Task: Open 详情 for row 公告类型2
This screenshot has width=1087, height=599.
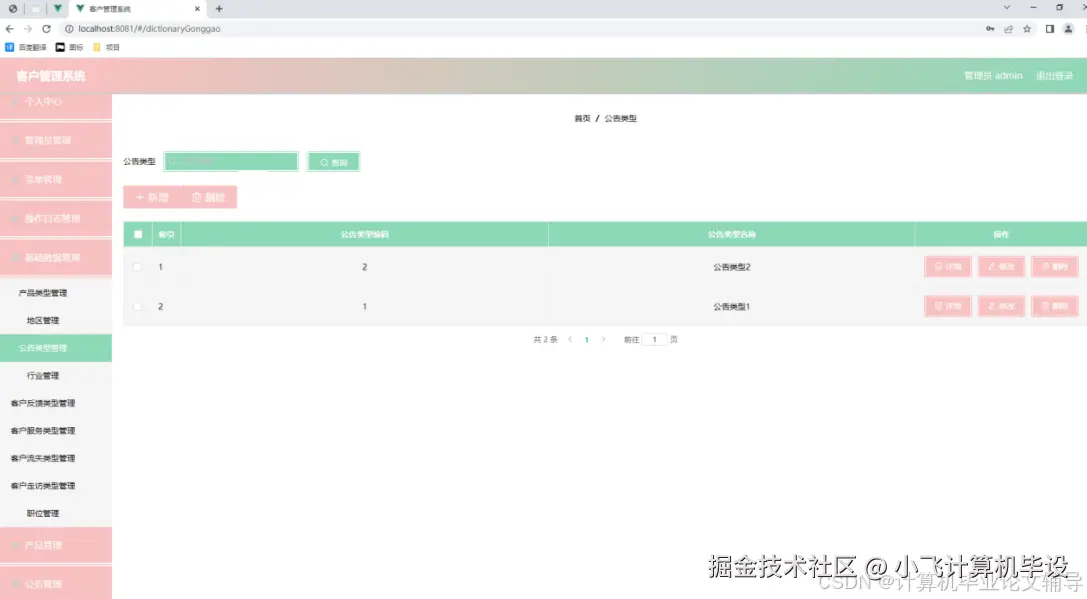Action: (x=948, y=267)
